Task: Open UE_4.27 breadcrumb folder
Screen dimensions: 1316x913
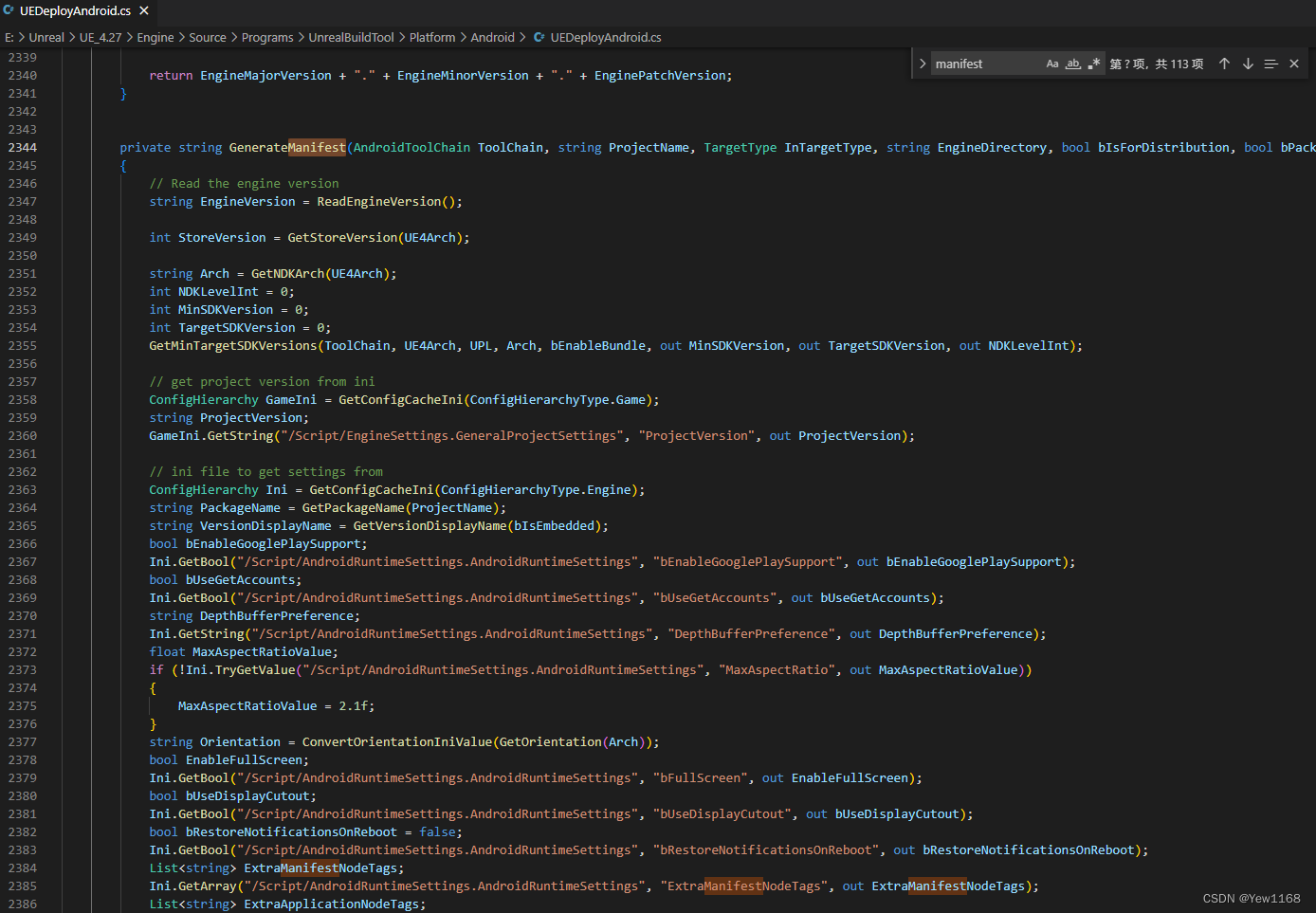Action: click(101, 38)
